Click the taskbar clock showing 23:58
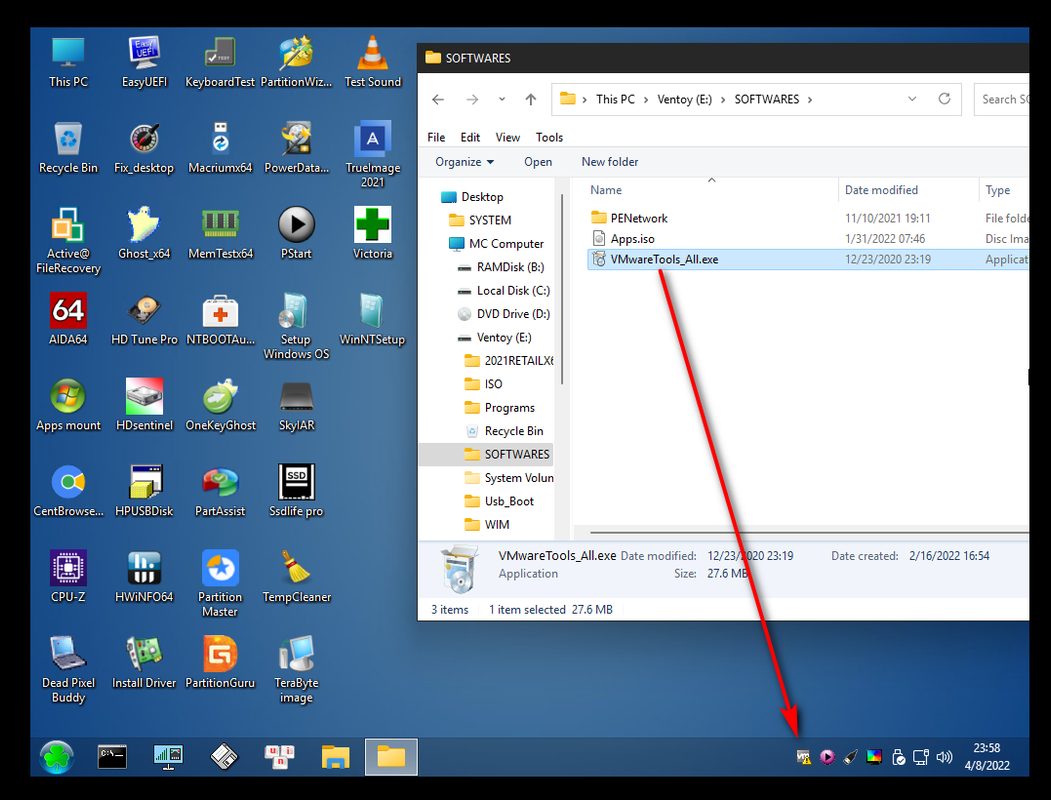 (987, 748)
